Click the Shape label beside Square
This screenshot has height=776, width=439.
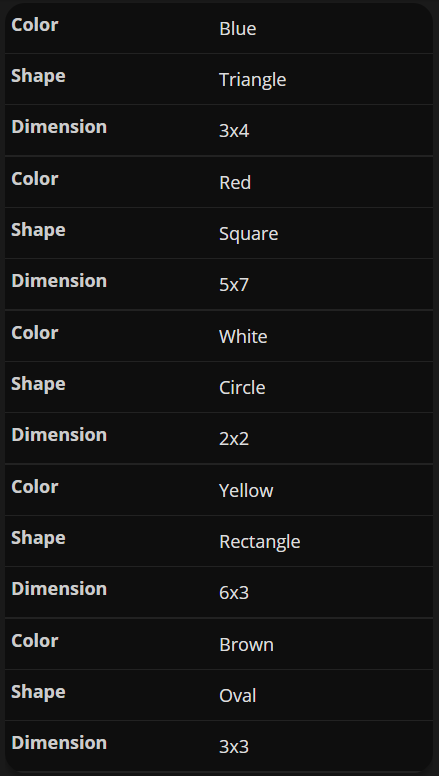(38, 230)
